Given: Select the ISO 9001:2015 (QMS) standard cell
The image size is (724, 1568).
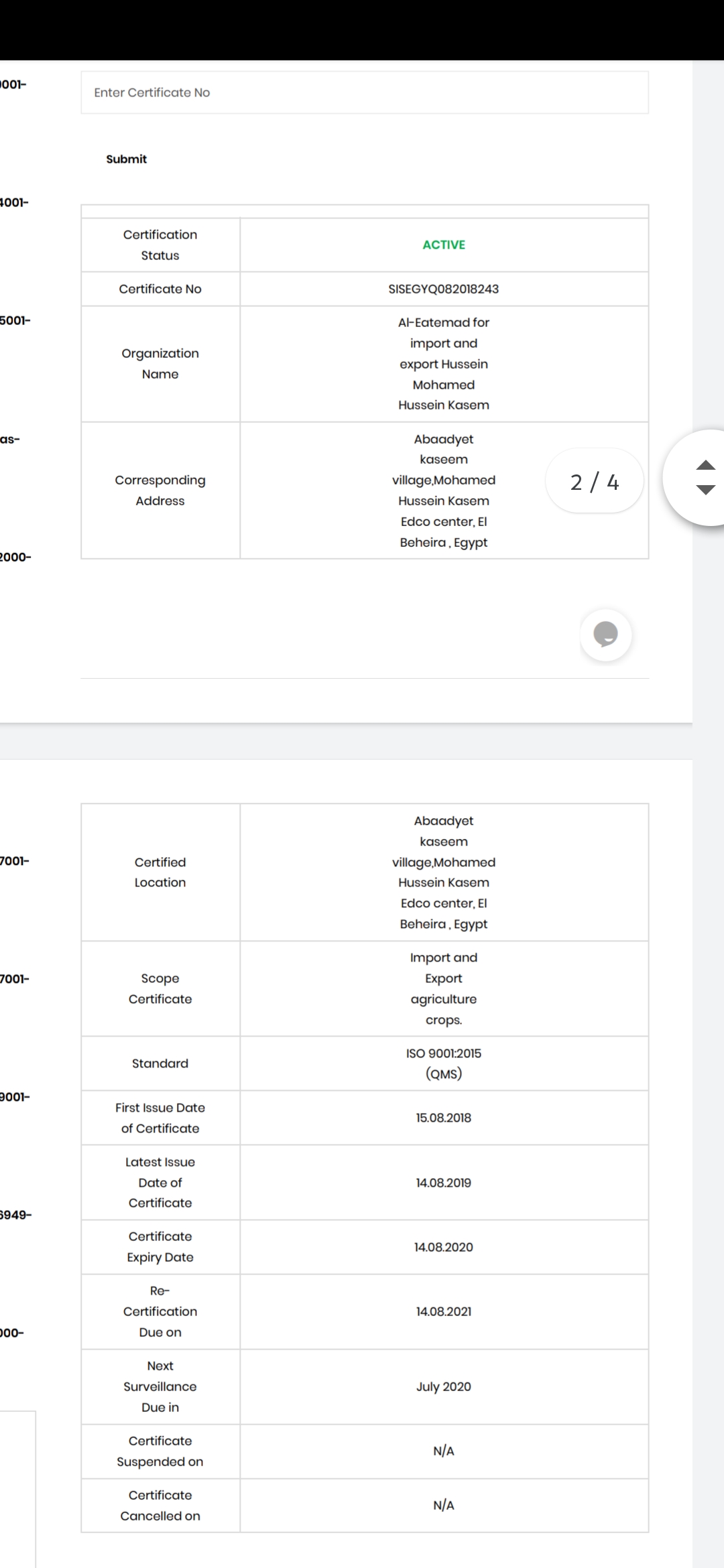Looking at the screenshot, I should click(x=444, y=1063).
